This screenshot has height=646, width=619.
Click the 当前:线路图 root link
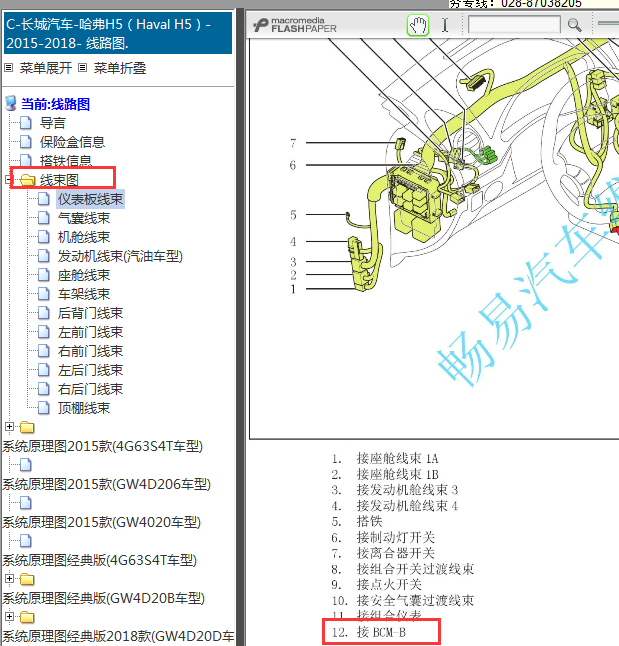pos(55,104)
